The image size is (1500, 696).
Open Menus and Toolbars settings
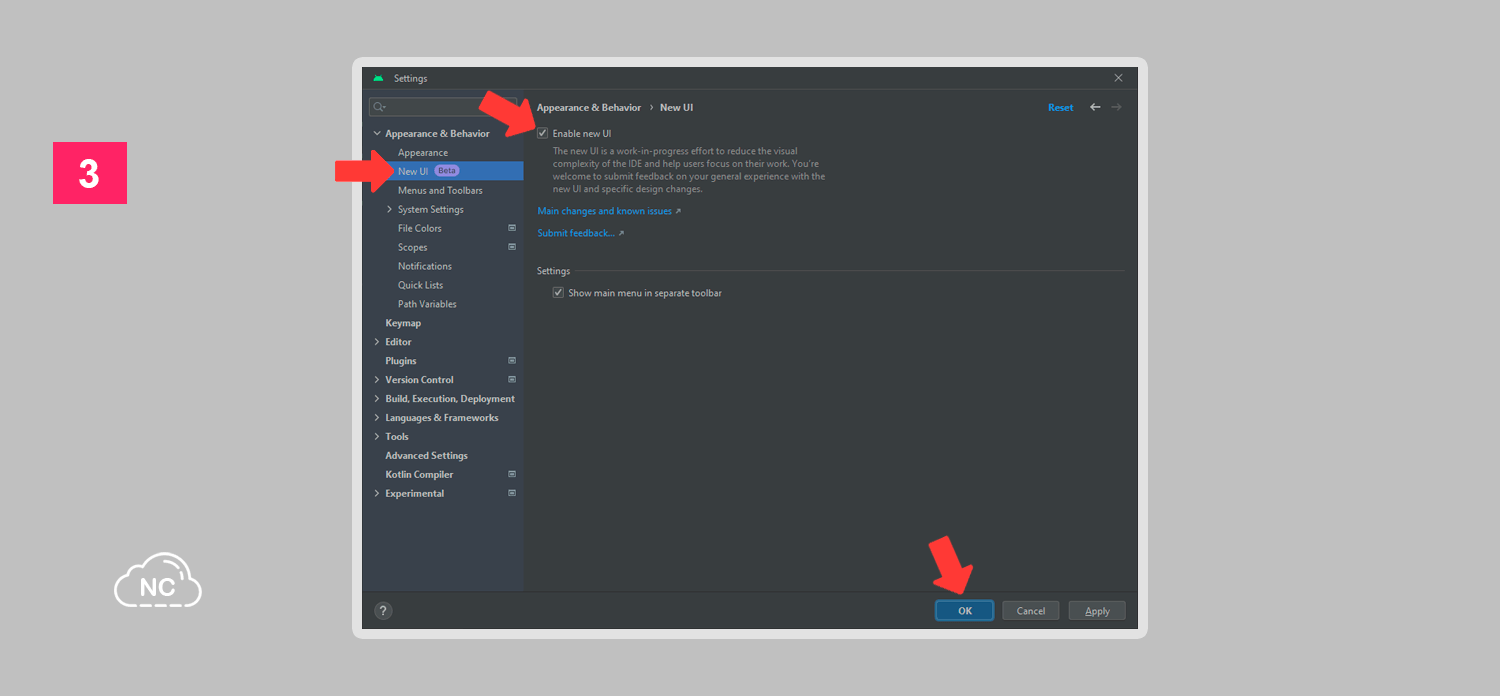pyautogui.click(x=440, y=191)
